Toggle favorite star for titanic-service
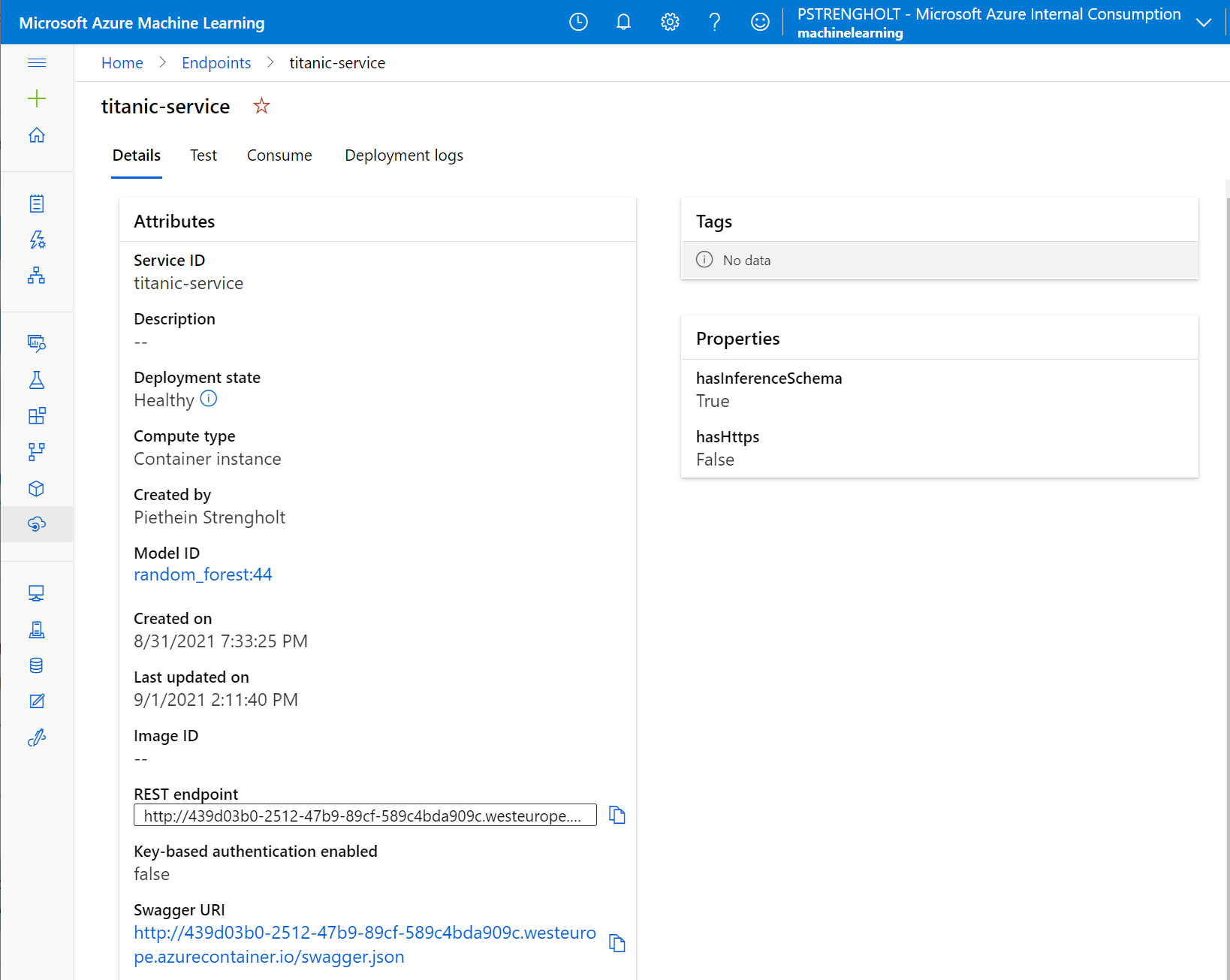Viewport: 1230px width, 980px height. tap(261, 106)
